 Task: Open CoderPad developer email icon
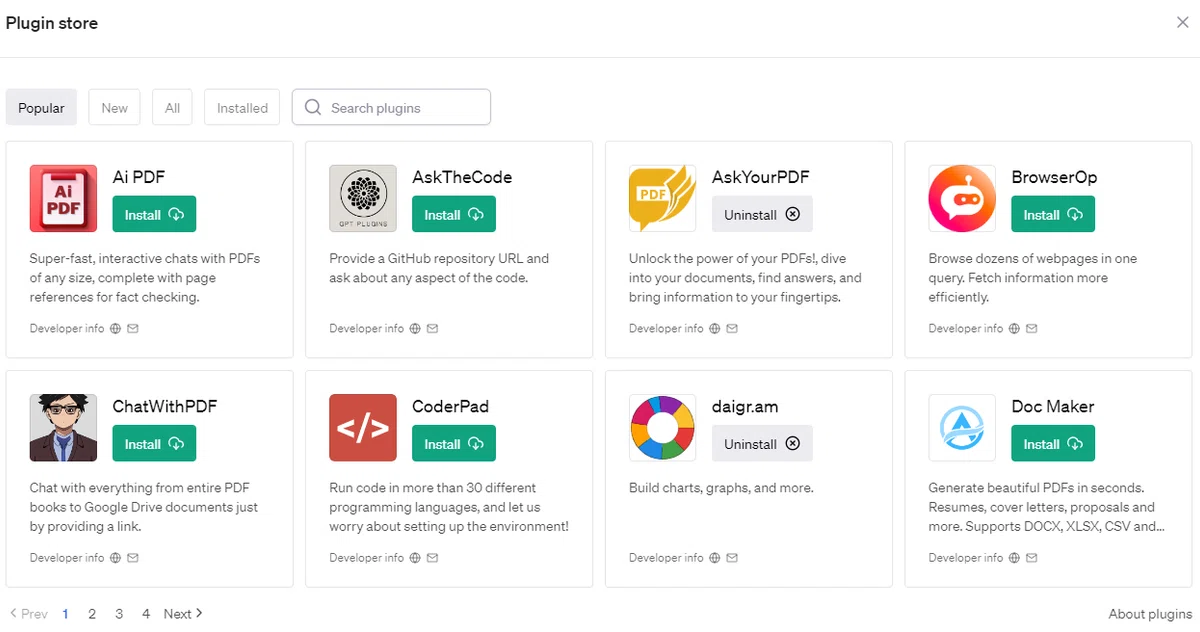(432, 557)
